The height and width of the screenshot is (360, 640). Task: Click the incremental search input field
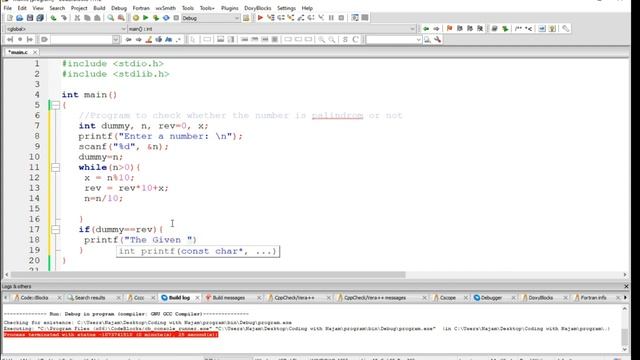click(x=82, y=40)
